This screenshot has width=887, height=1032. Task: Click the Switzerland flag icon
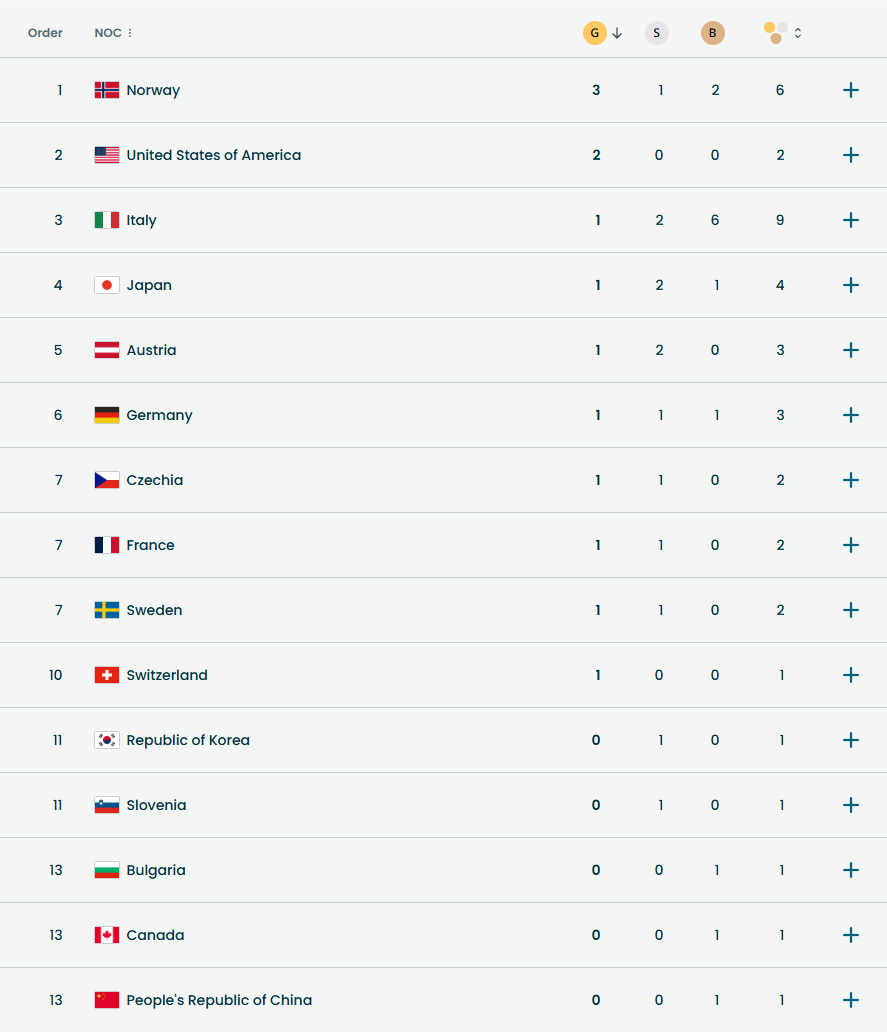click(107, 675)
